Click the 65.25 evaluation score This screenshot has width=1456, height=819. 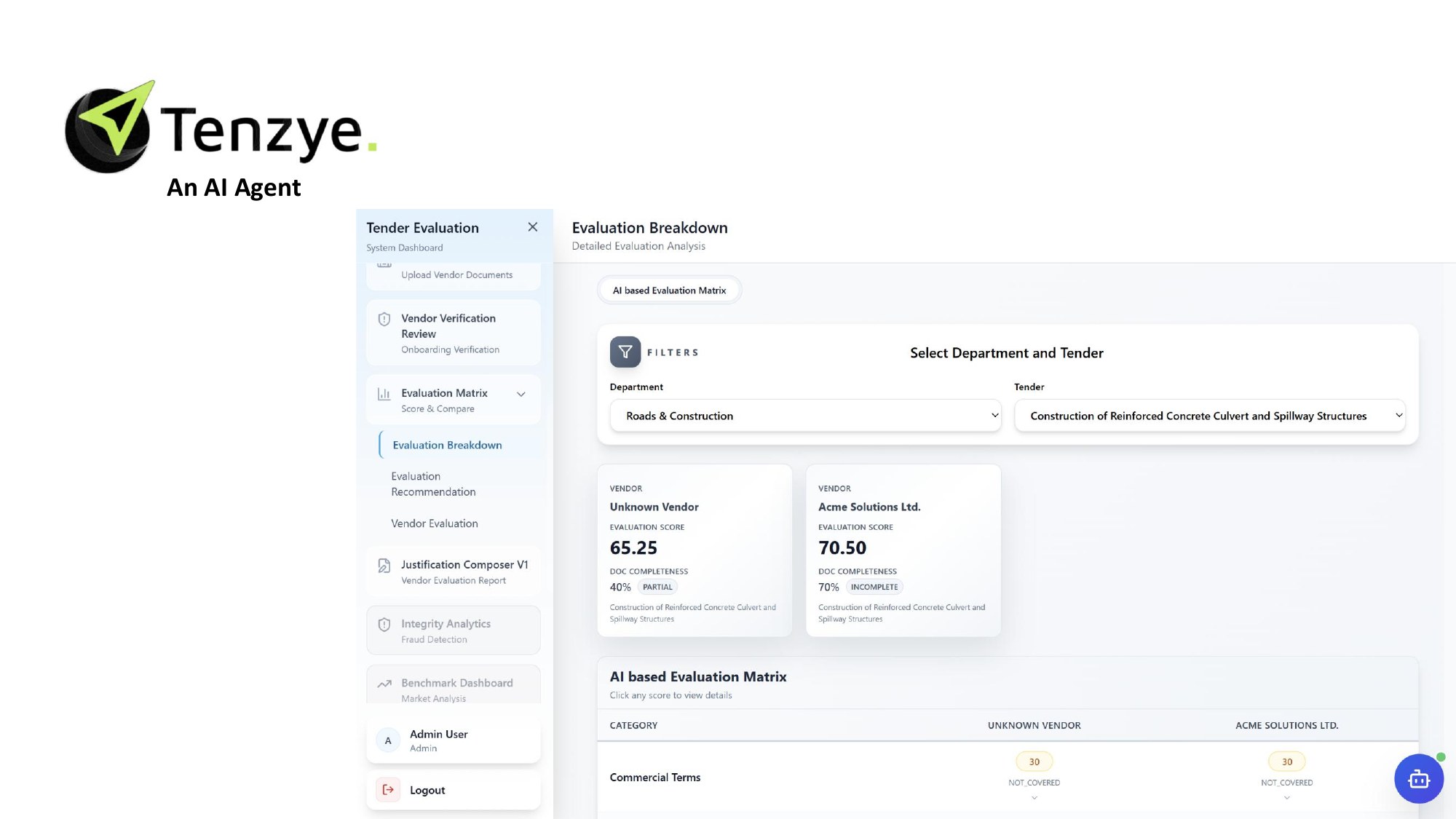(633, 547)
